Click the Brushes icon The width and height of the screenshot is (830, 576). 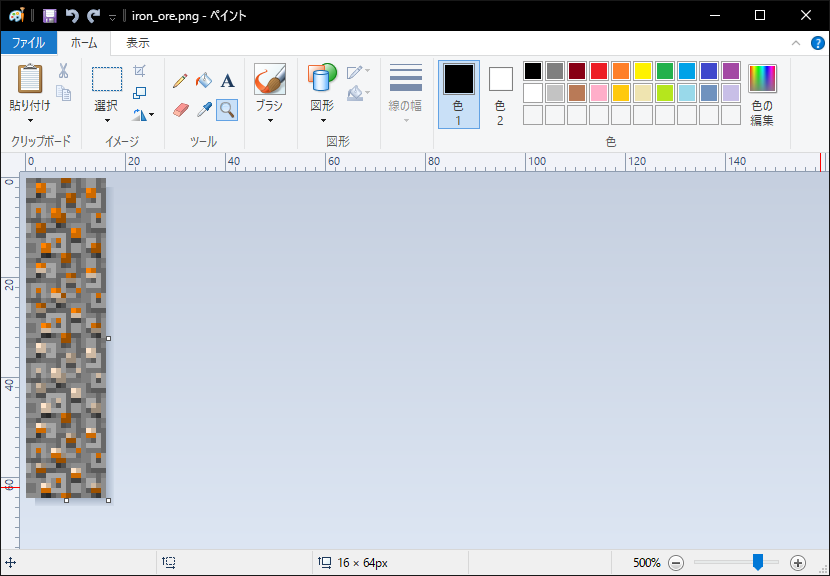[x=270, y=79]
